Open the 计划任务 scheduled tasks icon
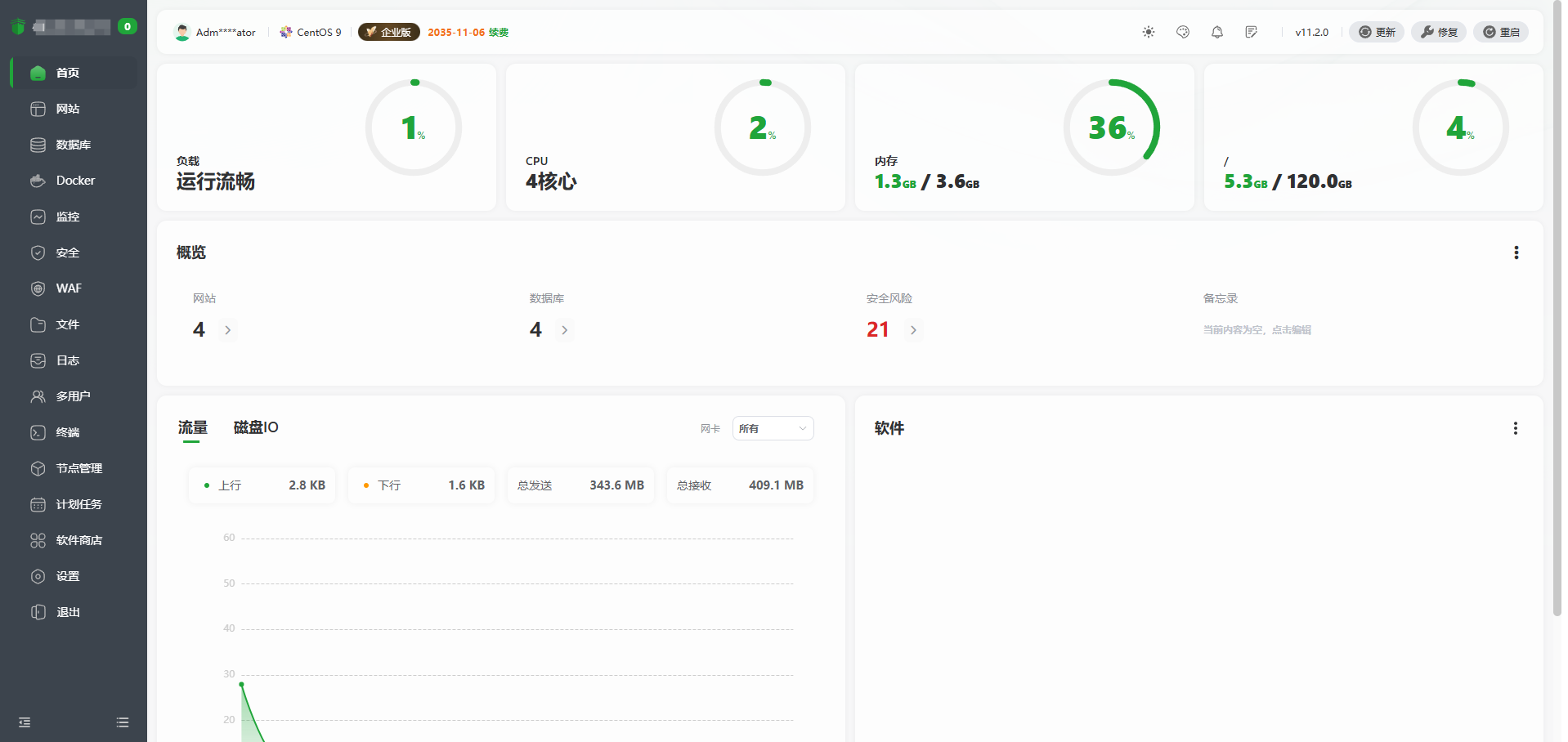Viewport: 1568px width, 742px height. coord(38,504)
